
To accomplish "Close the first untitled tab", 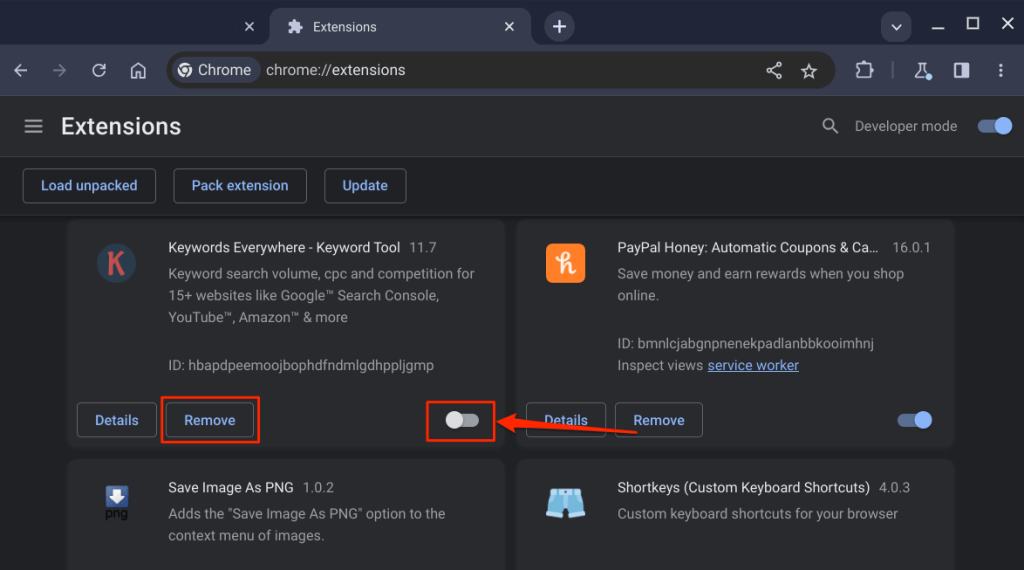I will (x=249, y=27).
